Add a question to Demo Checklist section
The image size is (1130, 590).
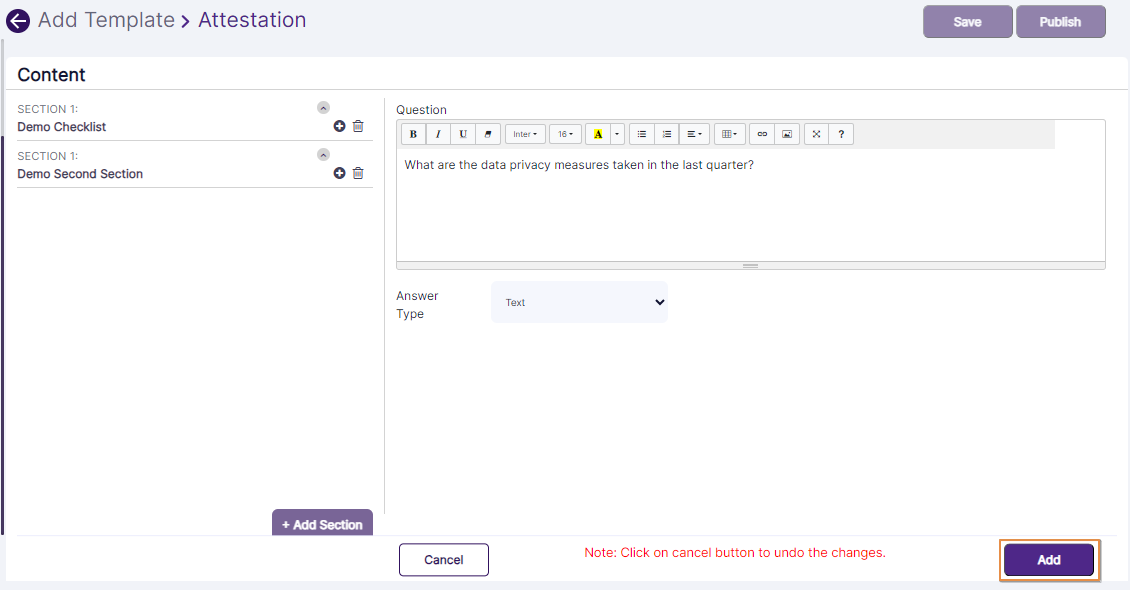pyautogui.click(x=339, y=126)
